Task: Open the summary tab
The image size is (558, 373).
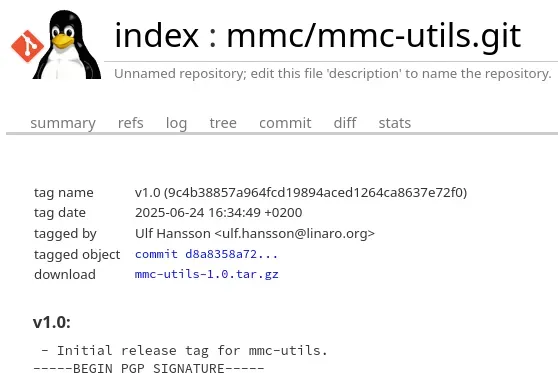Action: point(63,123)
